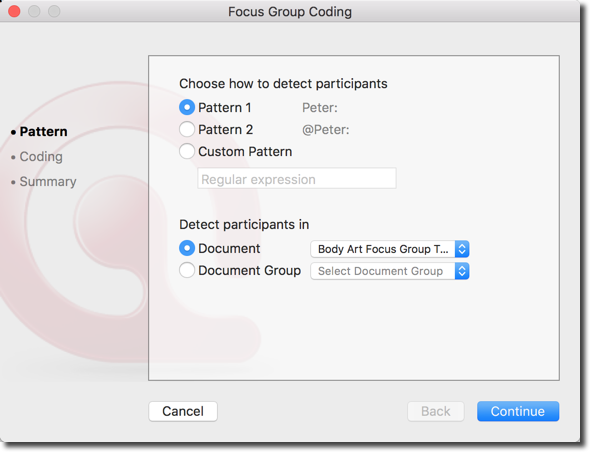Image resolution: width=590 pixels, height=452 pixels.
Task: Go to the Coding step in sidebar
Action: [x=41, y=157]
